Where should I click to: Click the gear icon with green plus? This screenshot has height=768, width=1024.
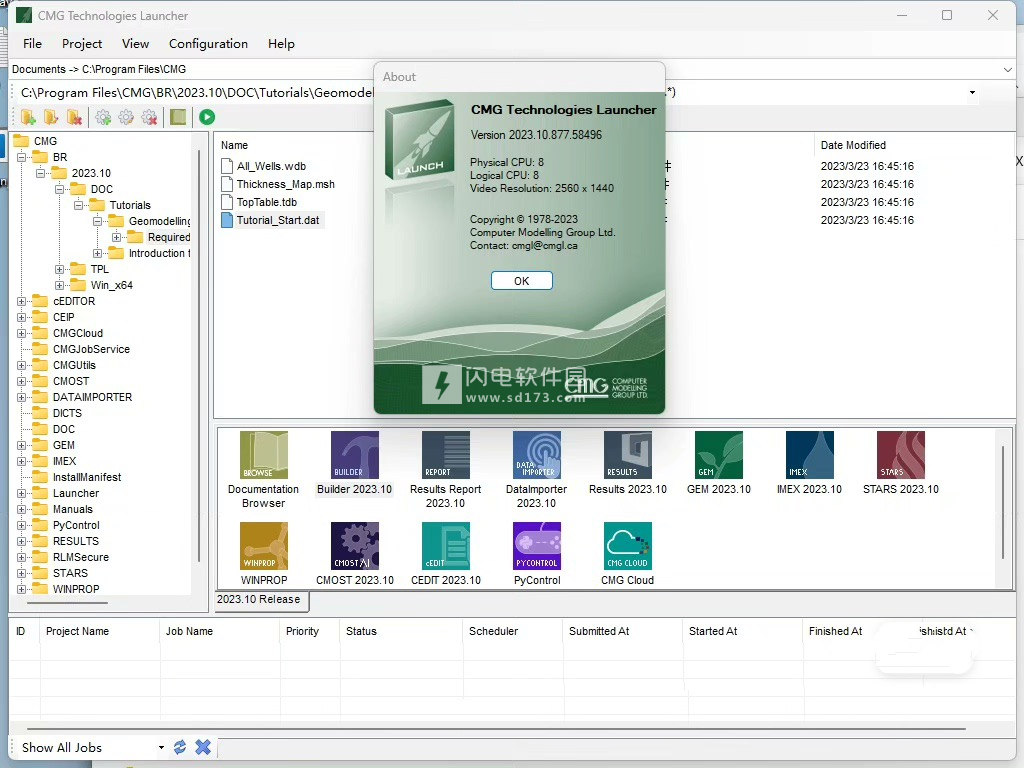click(x=103, y=118)
